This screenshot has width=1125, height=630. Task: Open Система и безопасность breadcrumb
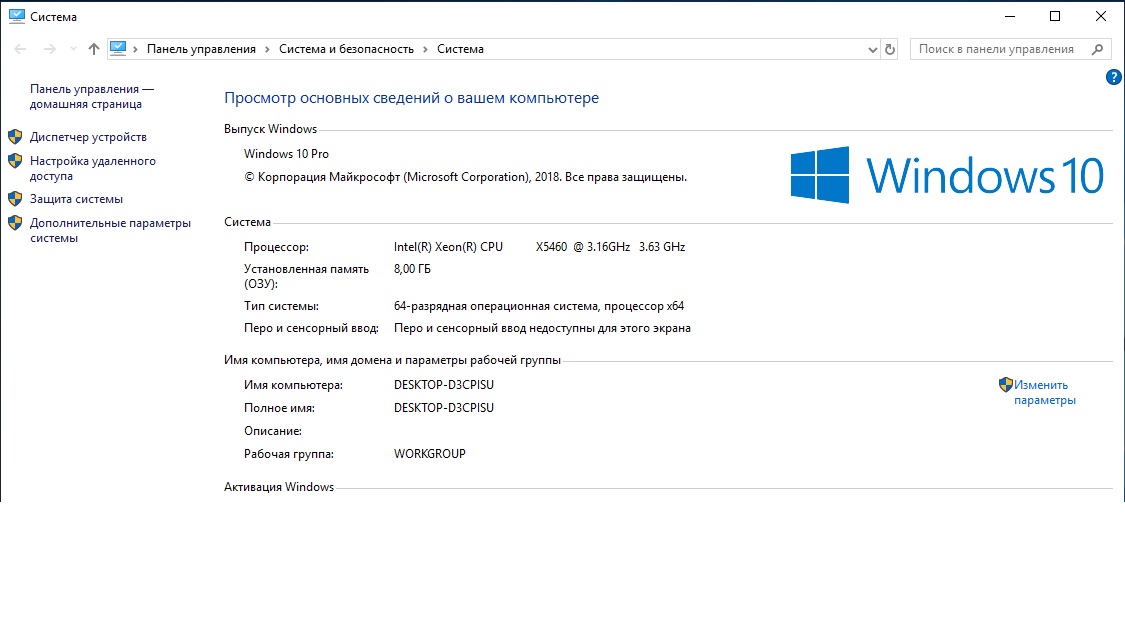click(x=347, y=49)
